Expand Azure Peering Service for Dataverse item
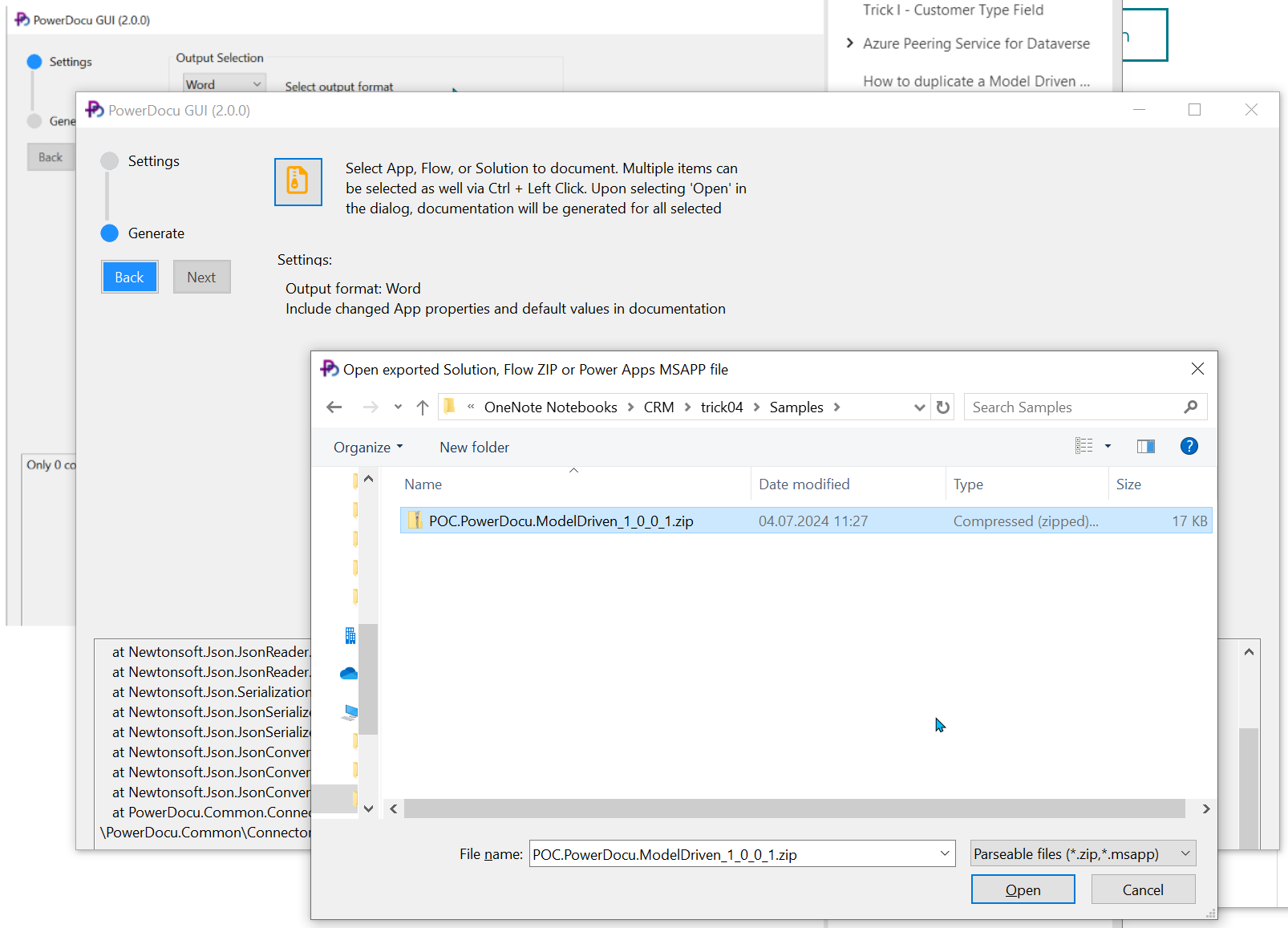1288x928 pixels. [850, 43]
